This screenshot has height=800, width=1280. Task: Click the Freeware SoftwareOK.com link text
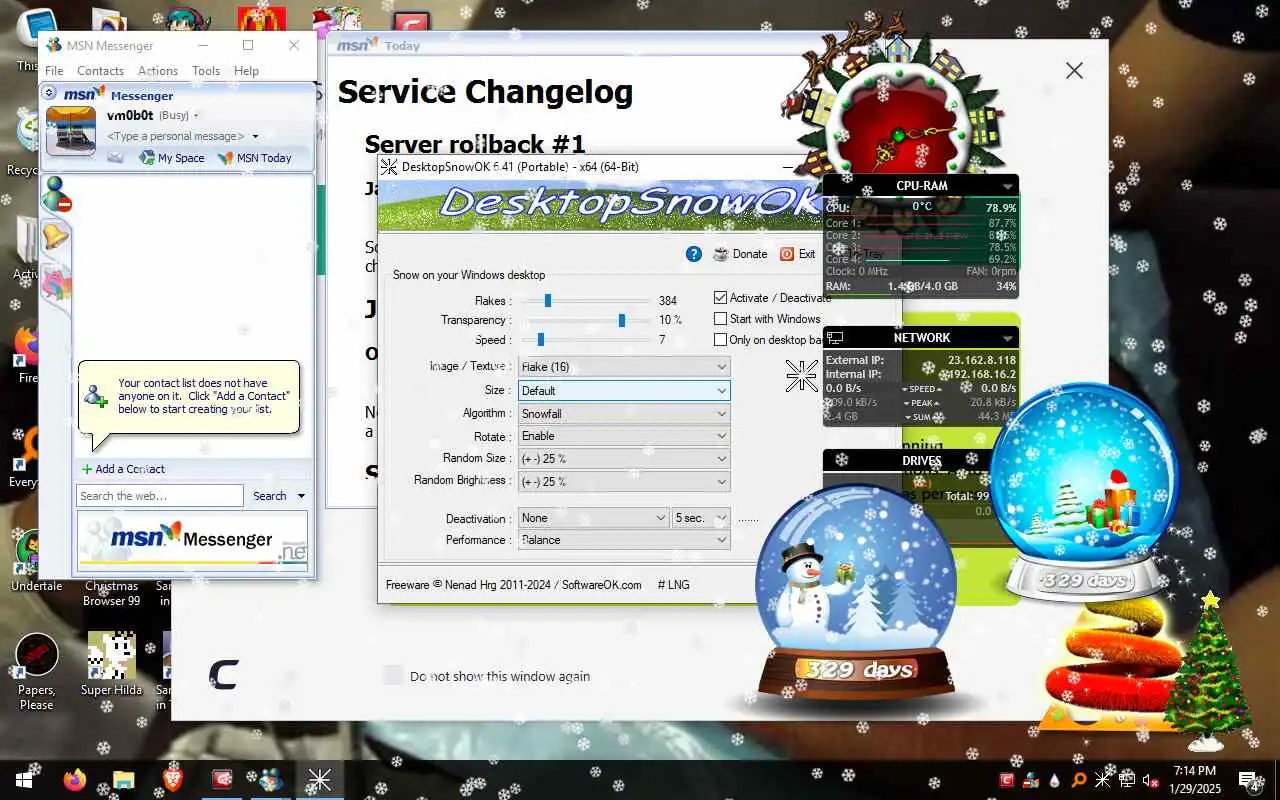tap(513, 585)
